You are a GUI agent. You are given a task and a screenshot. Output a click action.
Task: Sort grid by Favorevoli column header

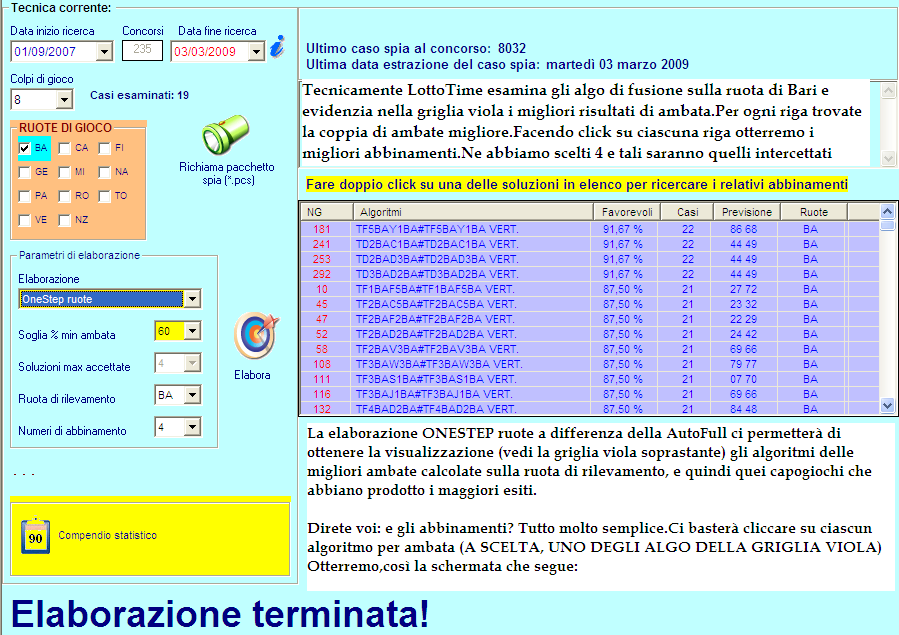coord(627,213)
